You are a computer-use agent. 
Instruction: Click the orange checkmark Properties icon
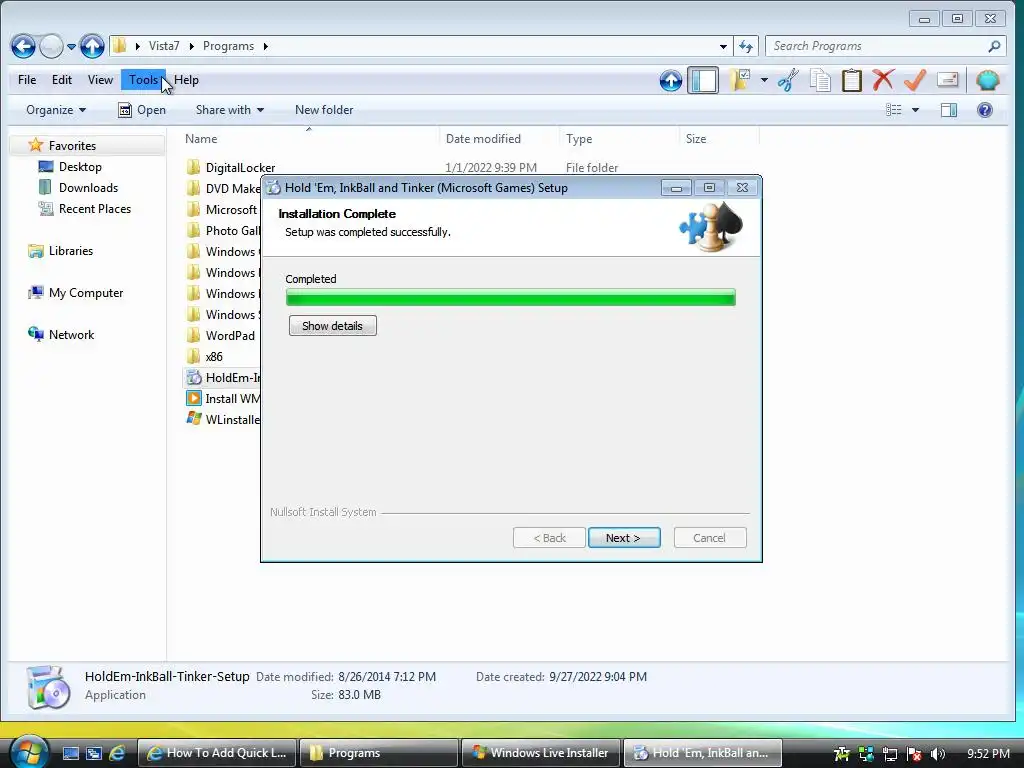915,80
